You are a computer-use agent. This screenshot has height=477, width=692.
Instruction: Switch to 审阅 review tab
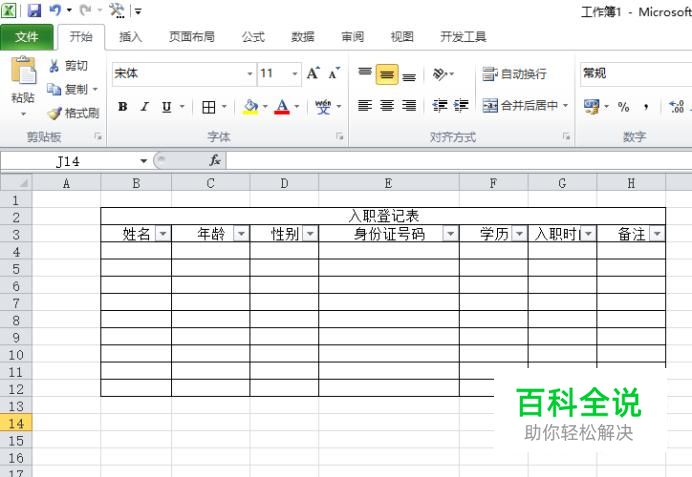(x=353, y=37)
